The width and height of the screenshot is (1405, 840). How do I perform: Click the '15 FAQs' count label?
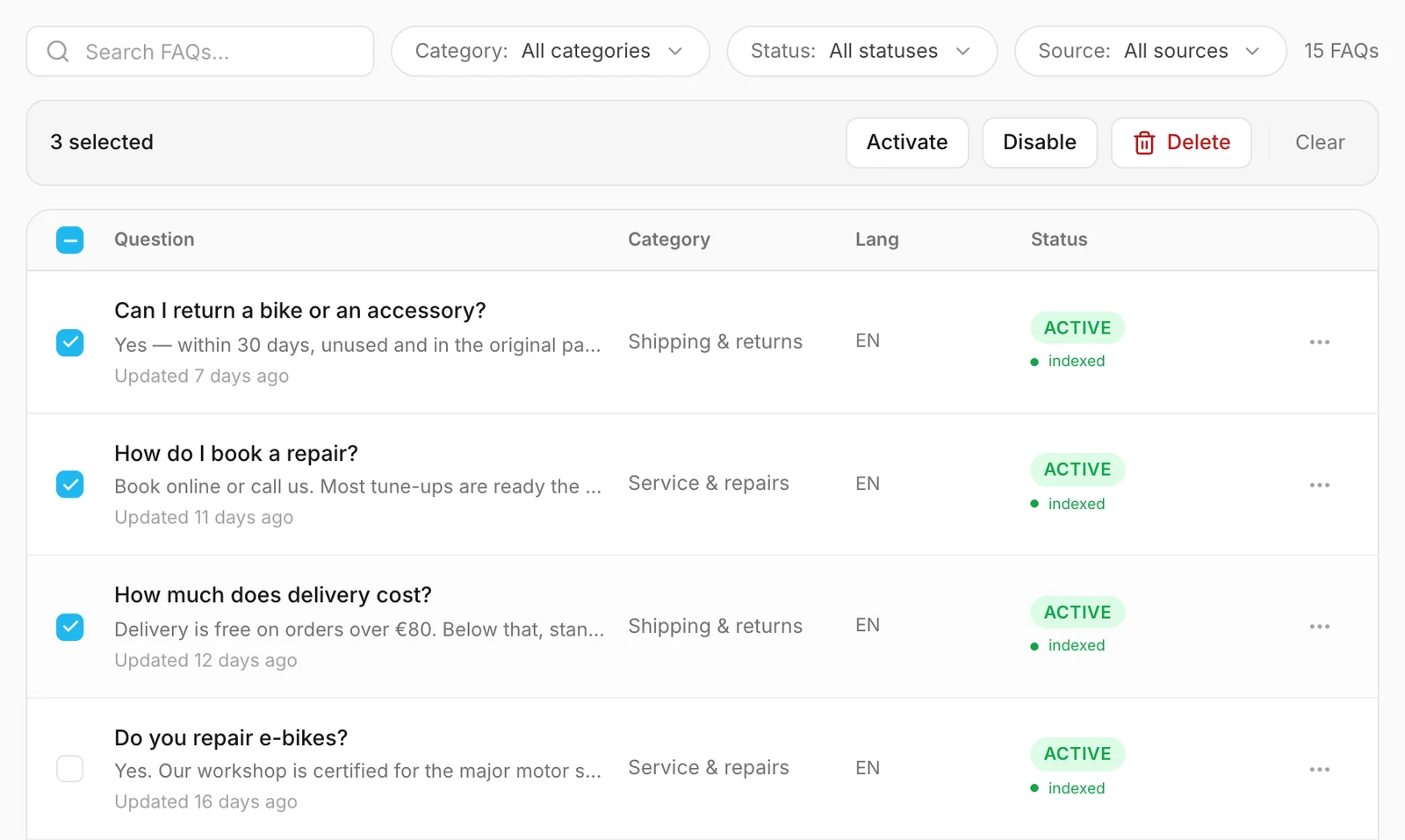pos(1341,51)
